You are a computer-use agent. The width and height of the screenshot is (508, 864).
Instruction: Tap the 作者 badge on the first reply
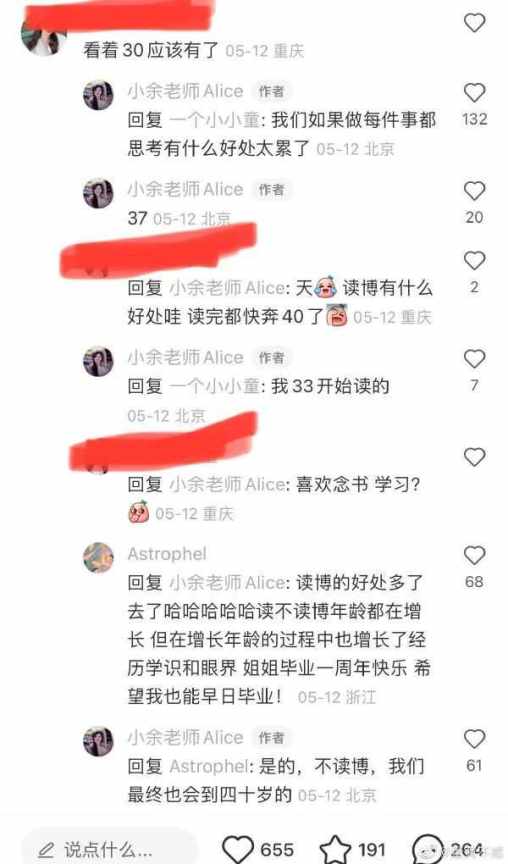[x=272, y=91]
